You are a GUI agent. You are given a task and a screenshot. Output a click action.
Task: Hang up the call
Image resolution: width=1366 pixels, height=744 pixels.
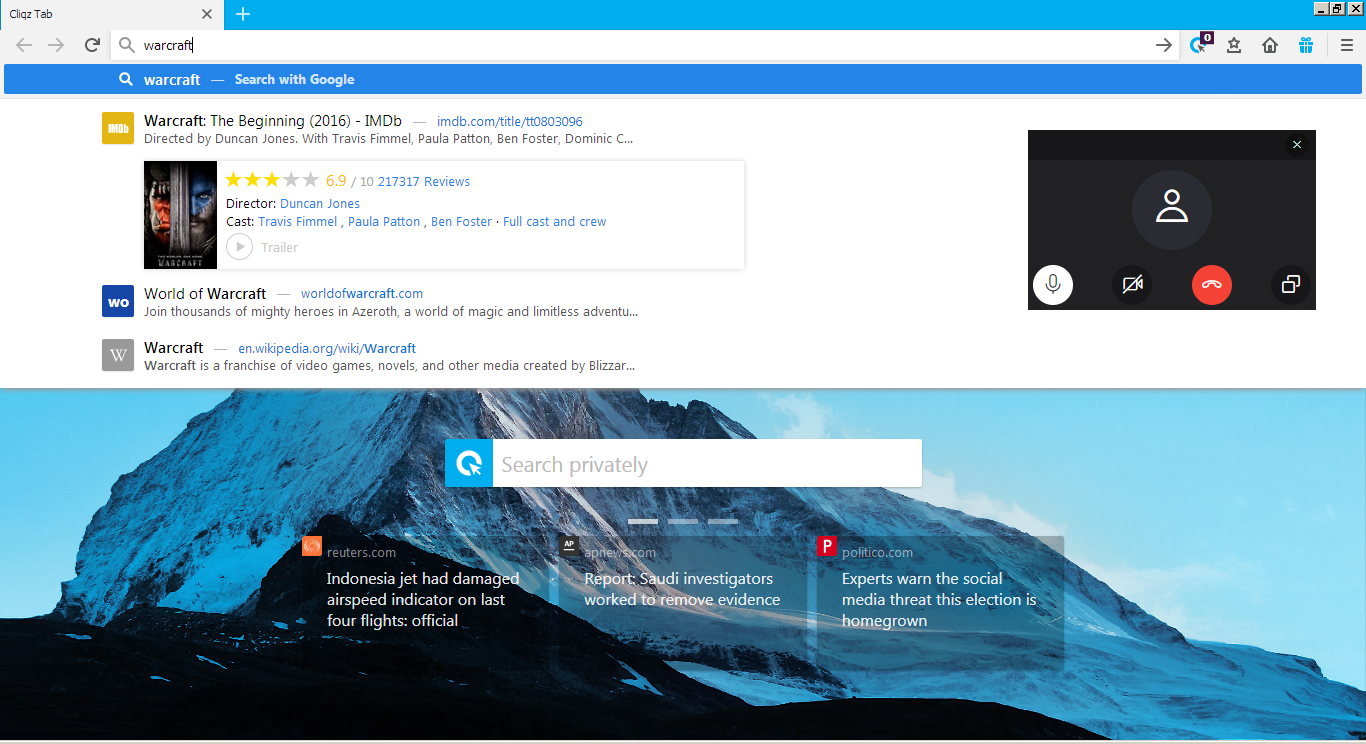[1212, 285]
